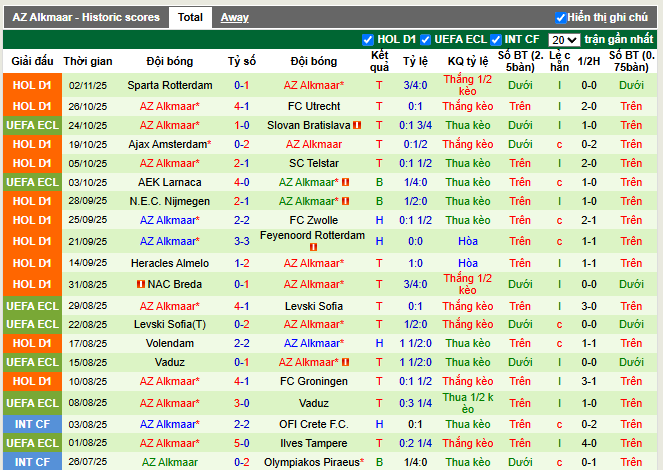Open Olympiakos Piraeus team link

314,462
